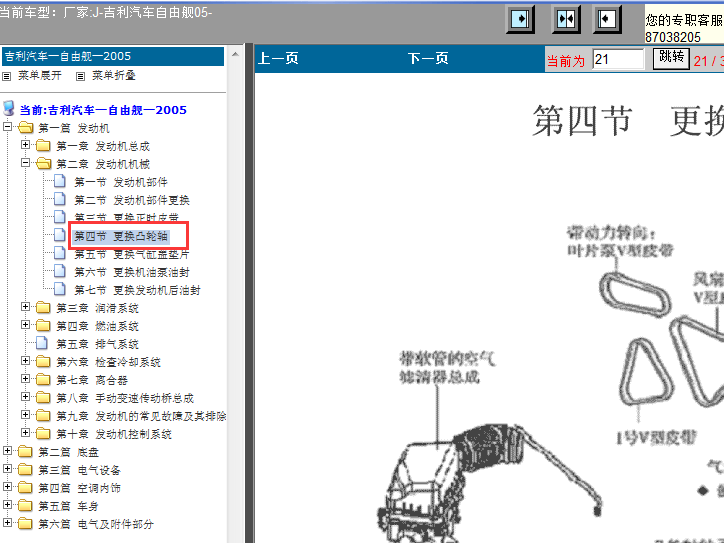Click 菜单折叠 to collapse all menus
Viewport: 724px width, 543px height.
click(114, 76)
